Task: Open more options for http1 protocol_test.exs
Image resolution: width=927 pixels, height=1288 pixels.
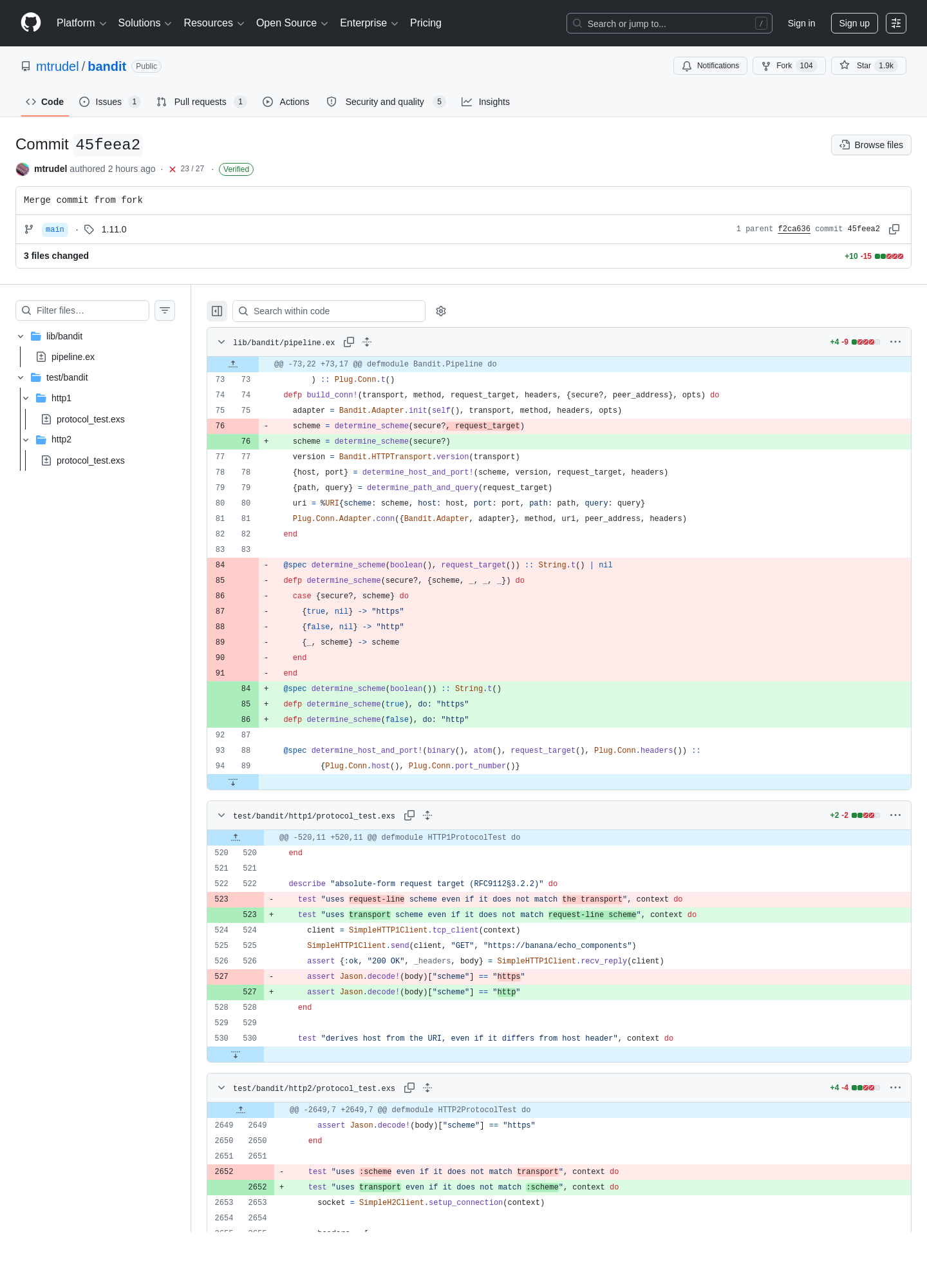Action: tap(895, 815)
